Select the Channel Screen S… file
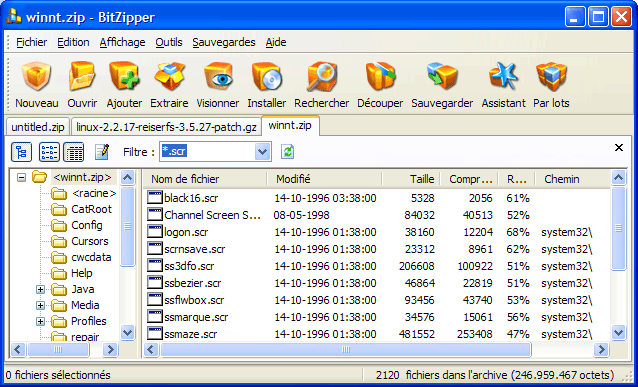The height and width of the screenshot is (387, 638). pos(212,215)
